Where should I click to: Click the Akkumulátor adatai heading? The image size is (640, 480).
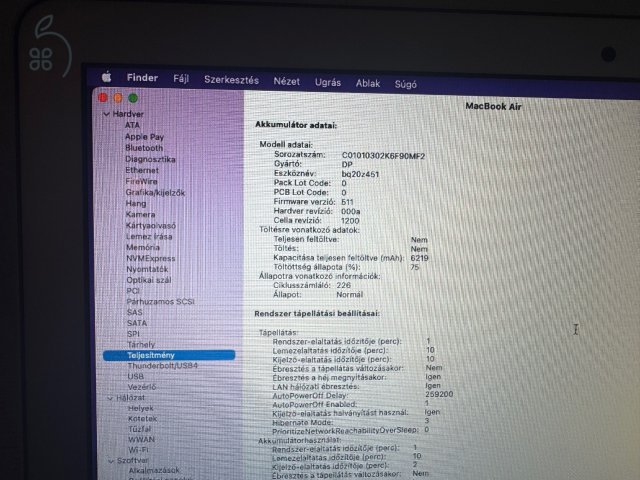296,125
